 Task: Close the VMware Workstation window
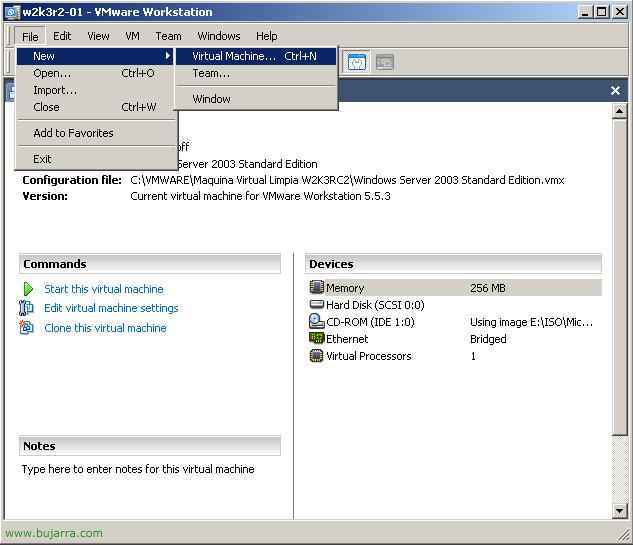[x=620, y=12]
